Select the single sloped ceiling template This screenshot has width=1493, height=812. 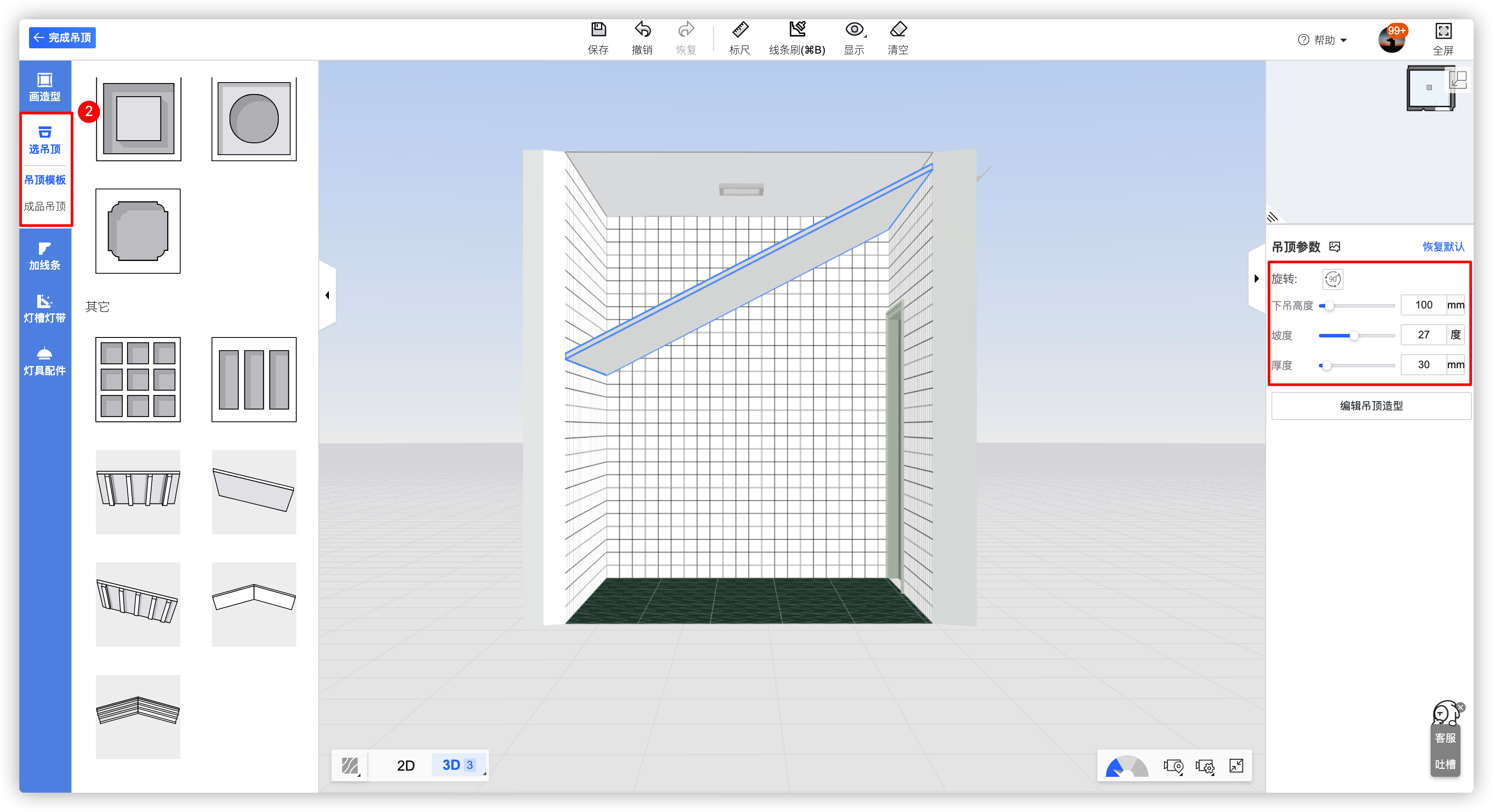tap(254, 492)
